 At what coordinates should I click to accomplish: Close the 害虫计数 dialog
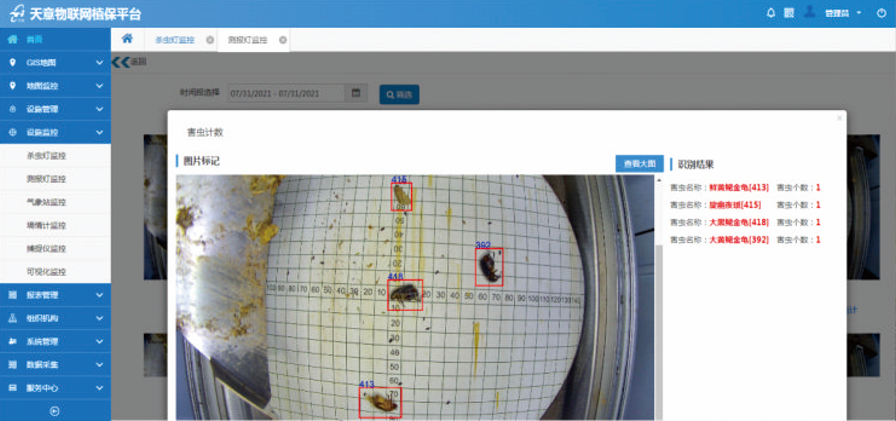click(x=839, y=118)
